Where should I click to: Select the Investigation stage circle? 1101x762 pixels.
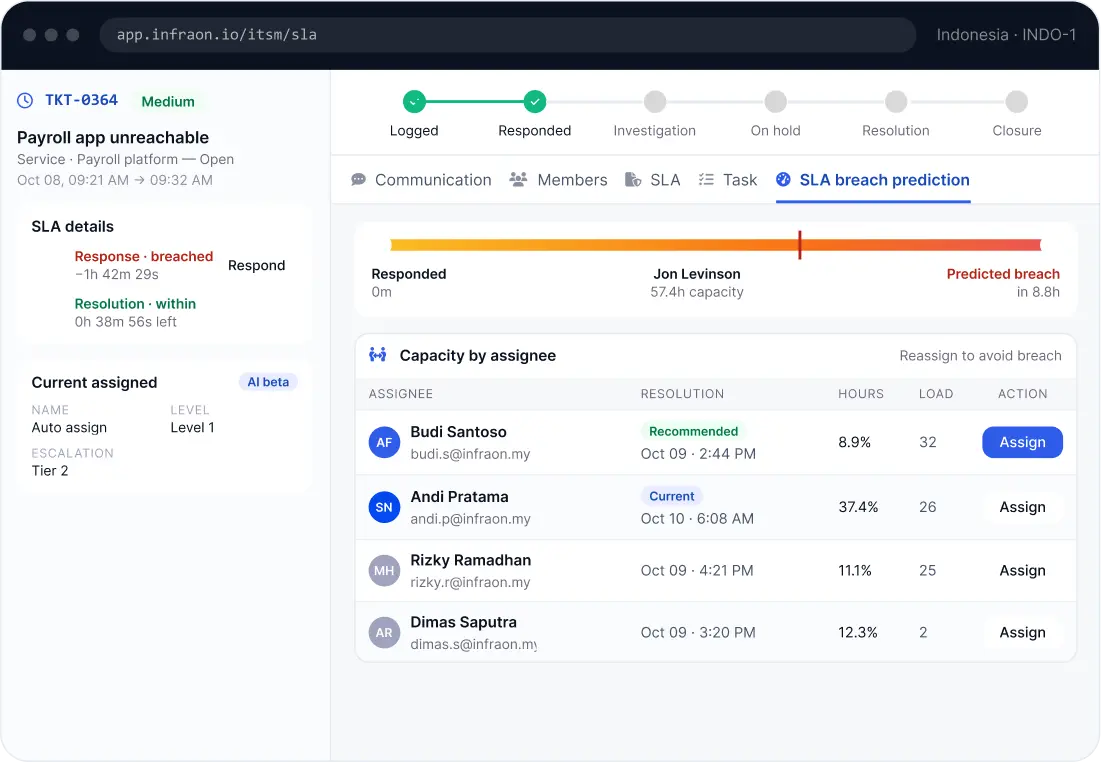[x=655, y=102]
